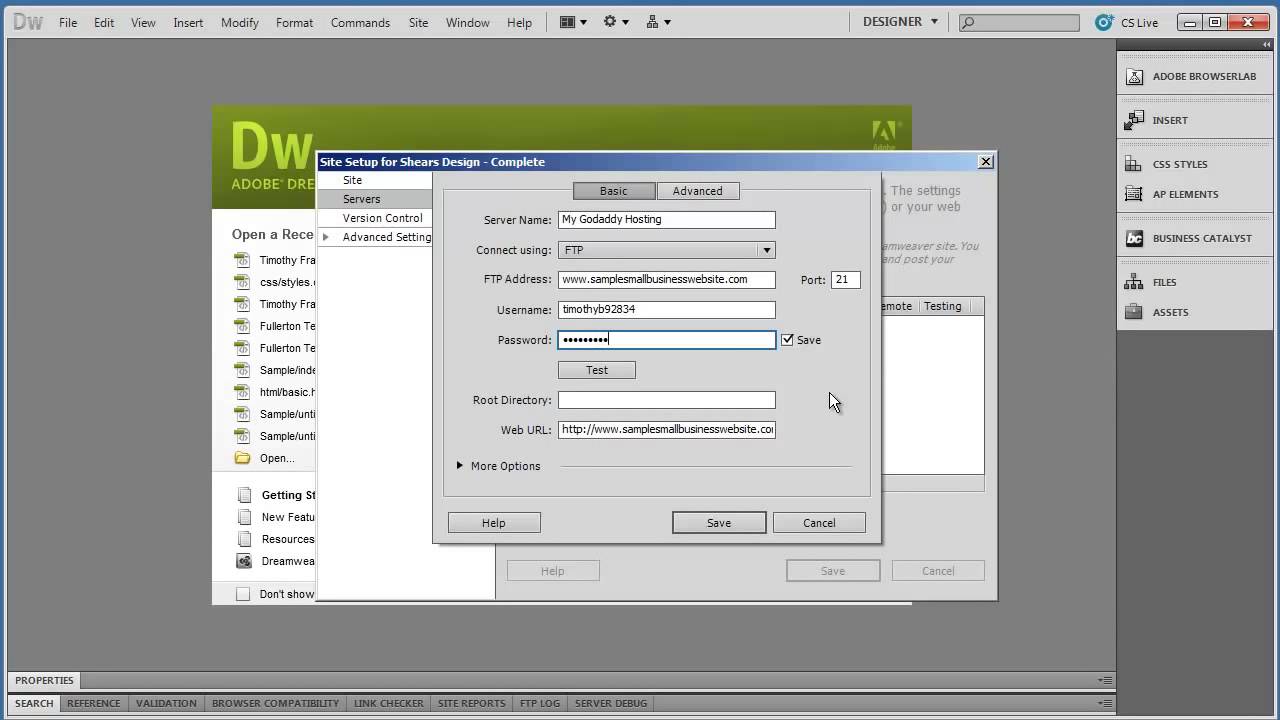Click the Getting Started document icon
Image resolution: width=1280 pixels, height=720 pixels.
[x=243, y=495]
